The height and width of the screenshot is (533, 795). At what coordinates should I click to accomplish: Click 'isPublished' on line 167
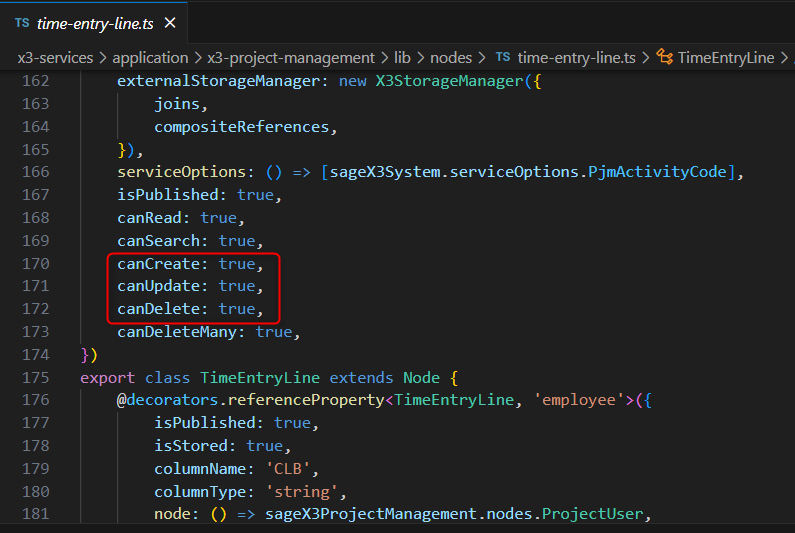tap(168, 195)
